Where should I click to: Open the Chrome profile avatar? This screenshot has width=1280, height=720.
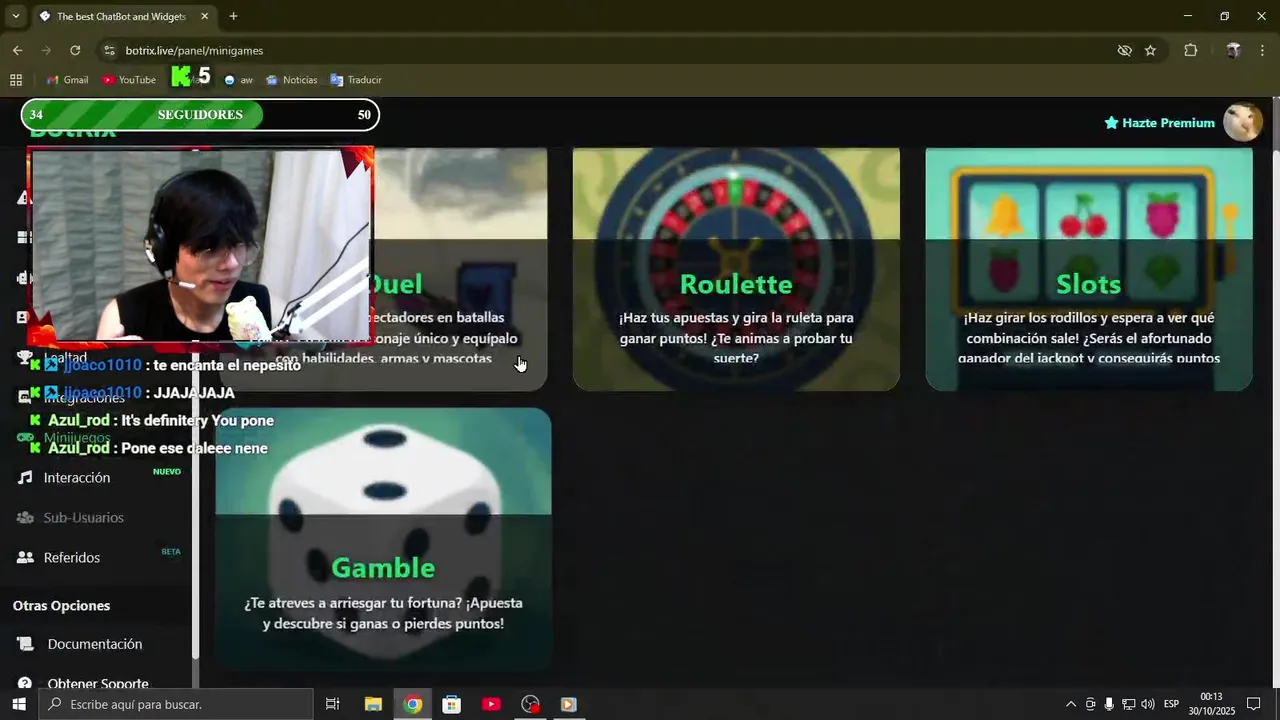tap(1233, 50)
